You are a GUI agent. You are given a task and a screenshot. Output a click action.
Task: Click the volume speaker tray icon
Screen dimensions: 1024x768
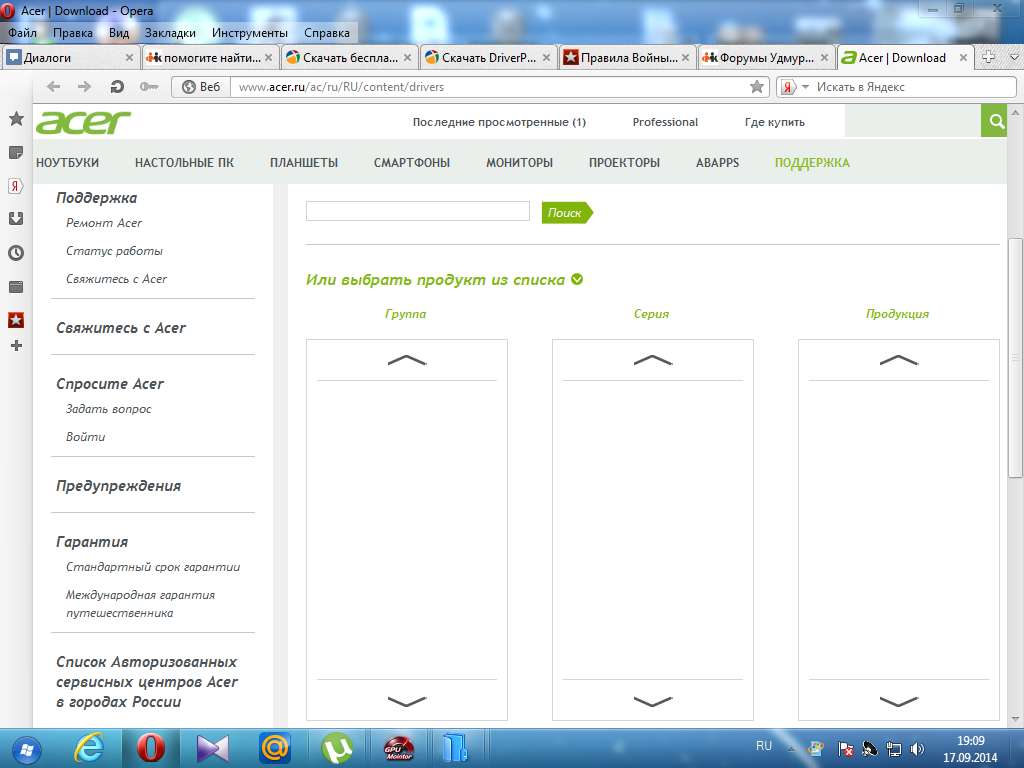(917, 749)
